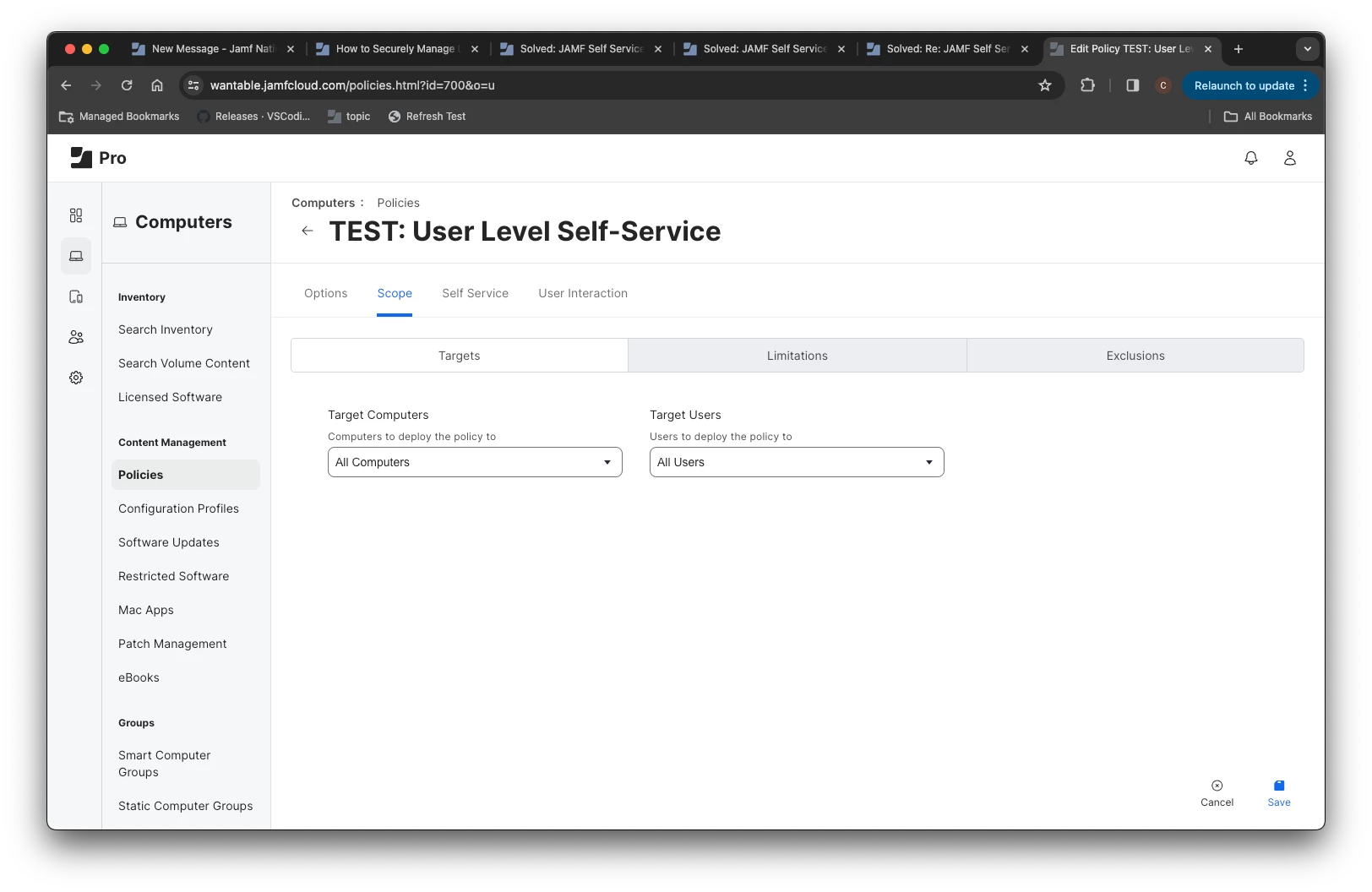The height and width of the screenshot is (892, 1372).
Task: Open Configuration Profiles
Action: click(178, 509)
